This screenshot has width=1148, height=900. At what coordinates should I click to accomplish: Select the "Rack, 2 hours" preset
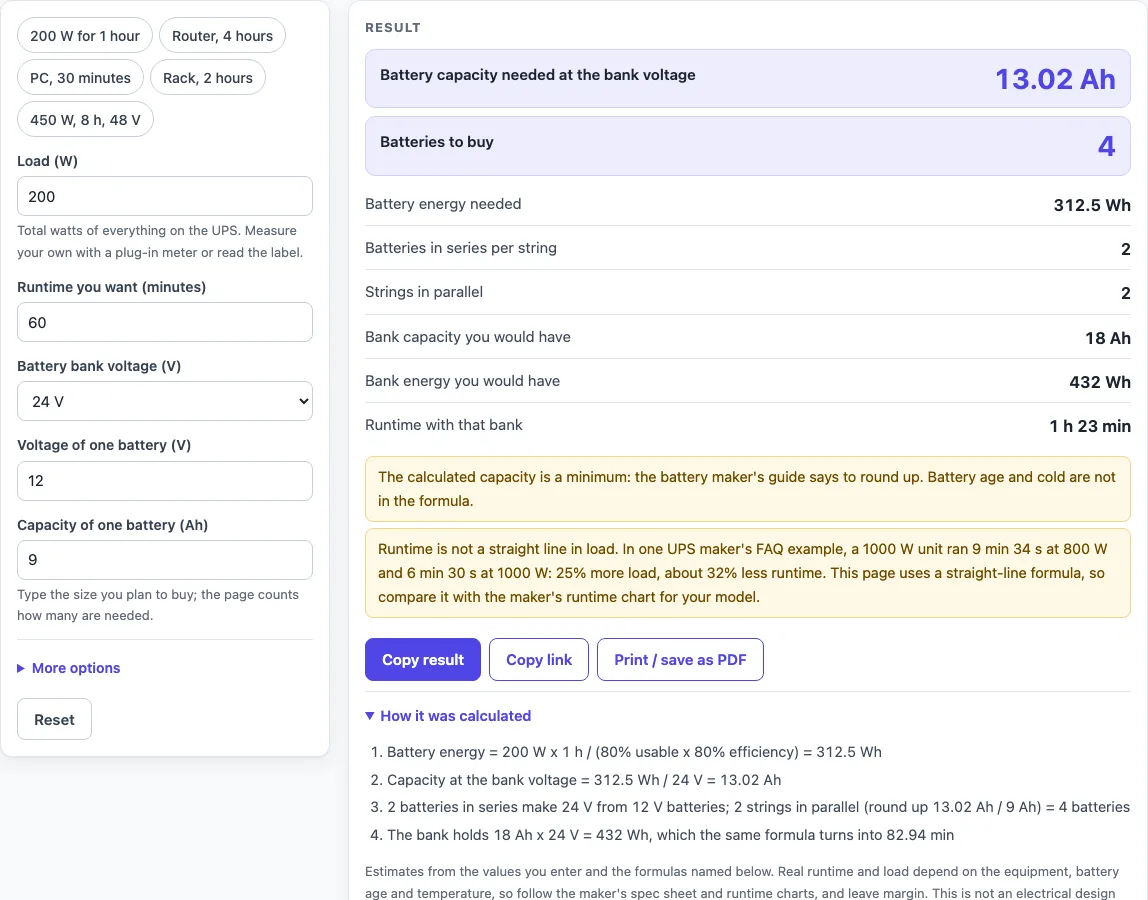coord(208,78)
